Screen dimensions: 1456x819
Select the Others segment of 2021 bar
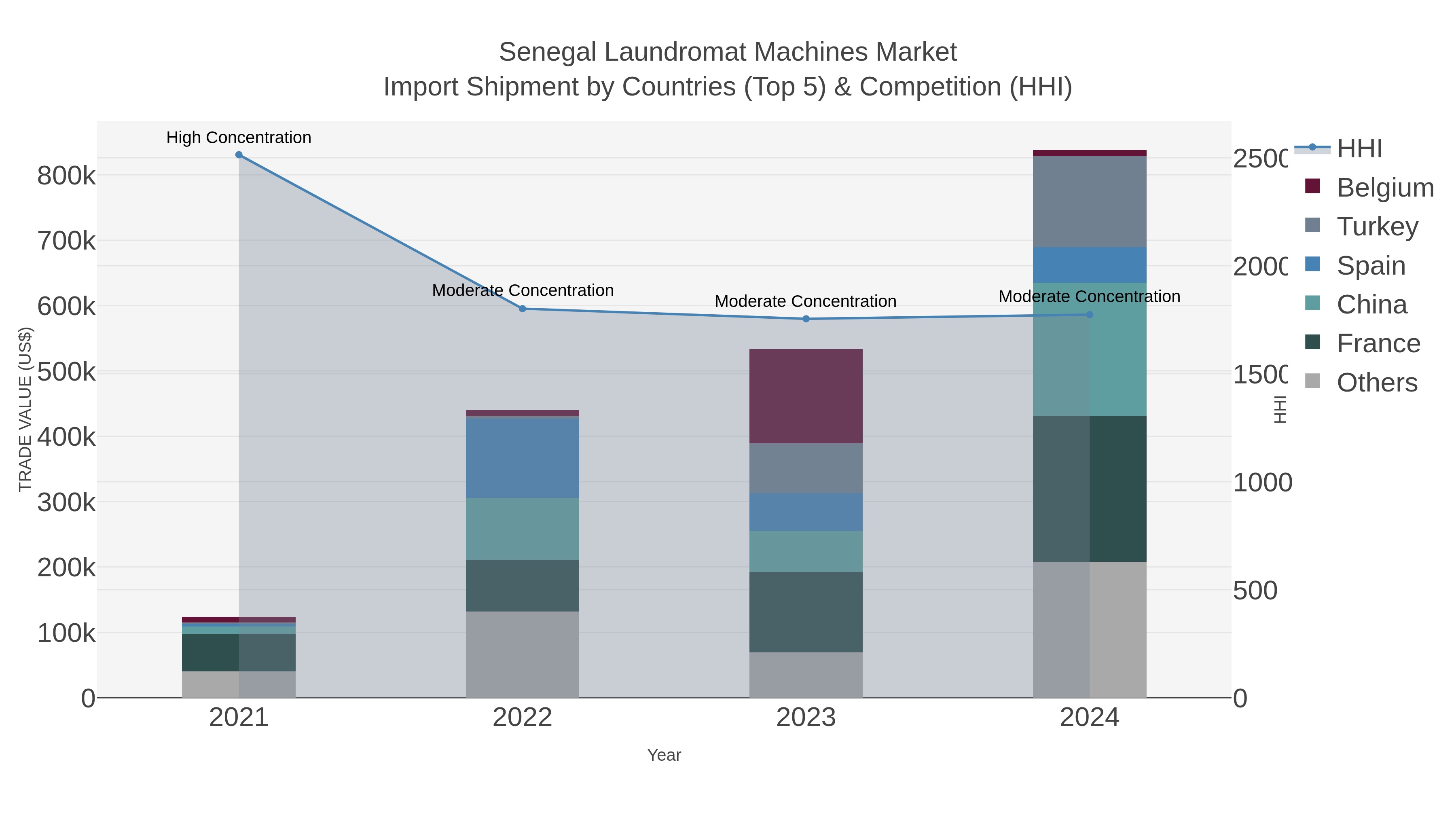tap(239, 684)
